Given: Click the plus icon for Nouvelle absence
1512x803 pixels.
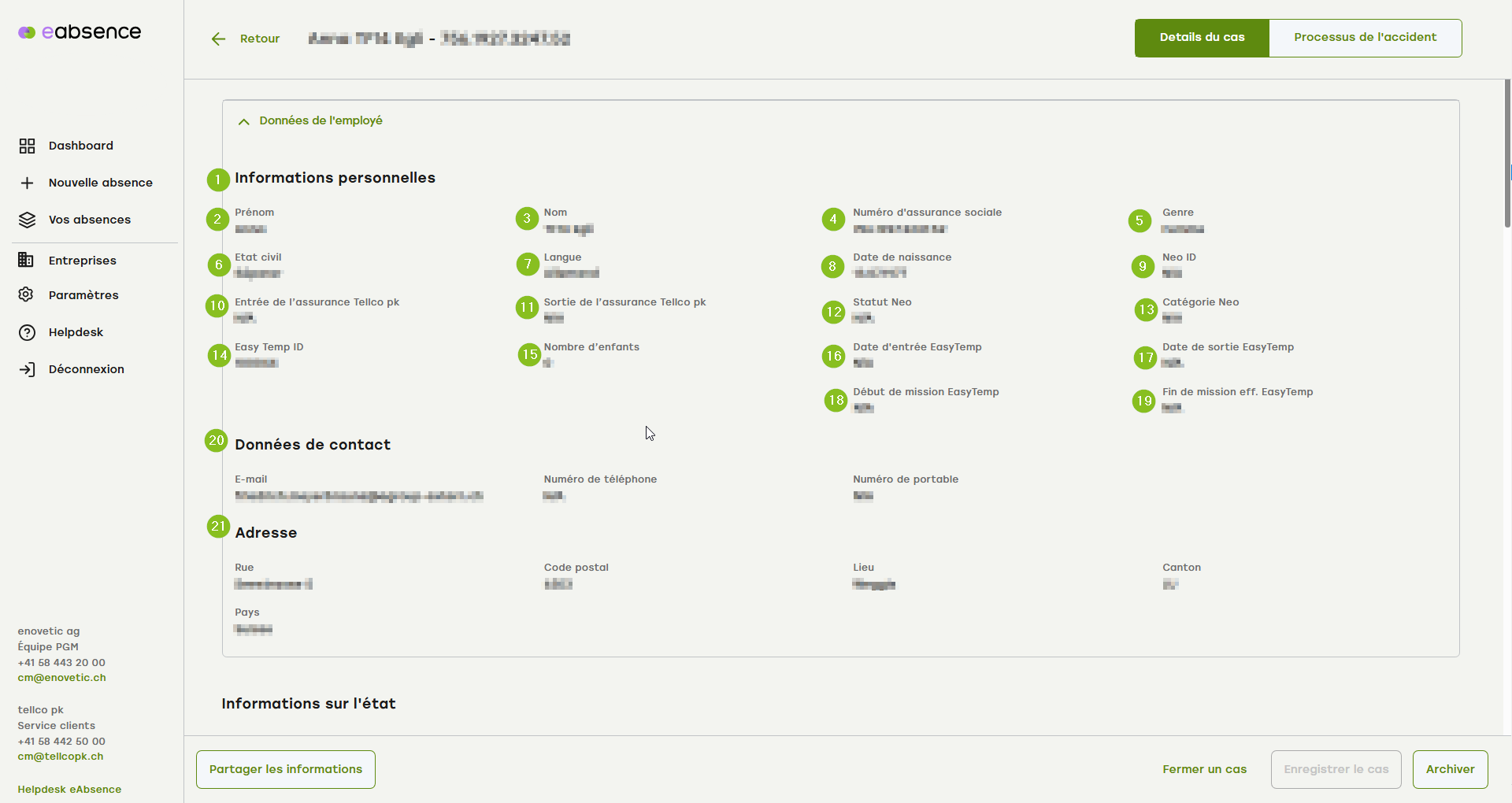Looking at the screenshot, I should click(x=27, y=183).
